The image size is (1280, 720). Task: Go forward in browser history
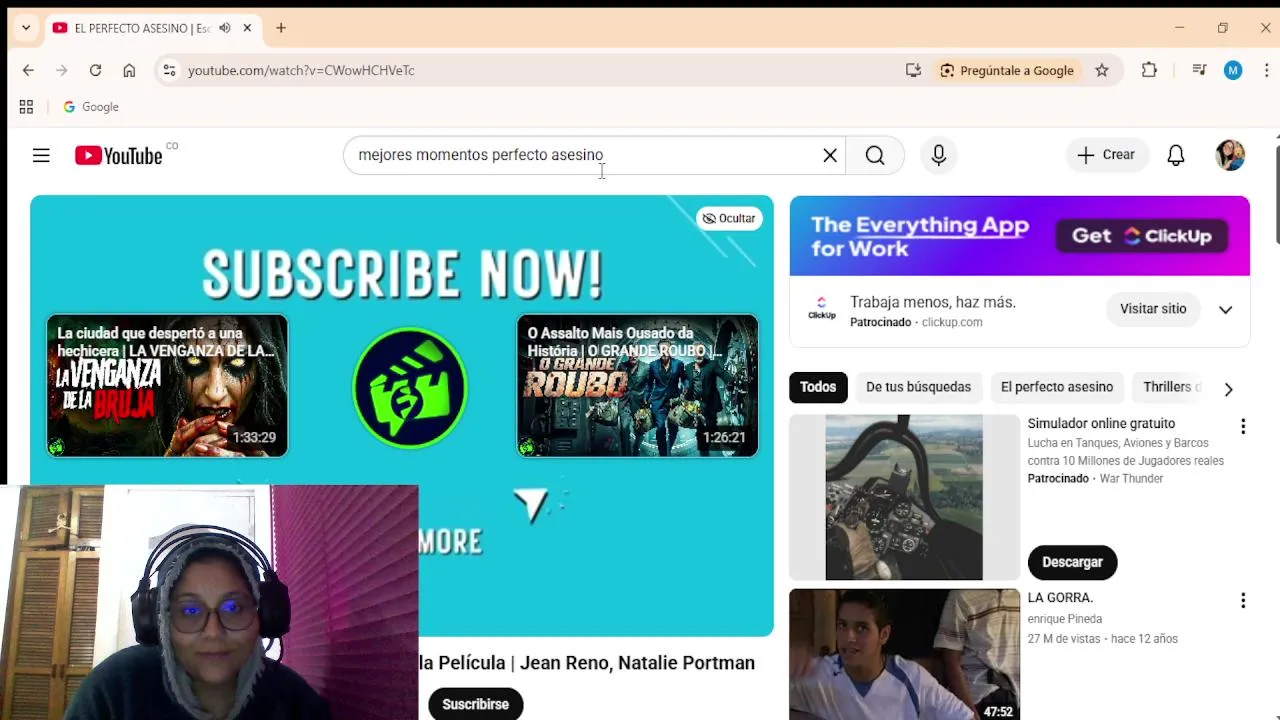tap(61, 70)
